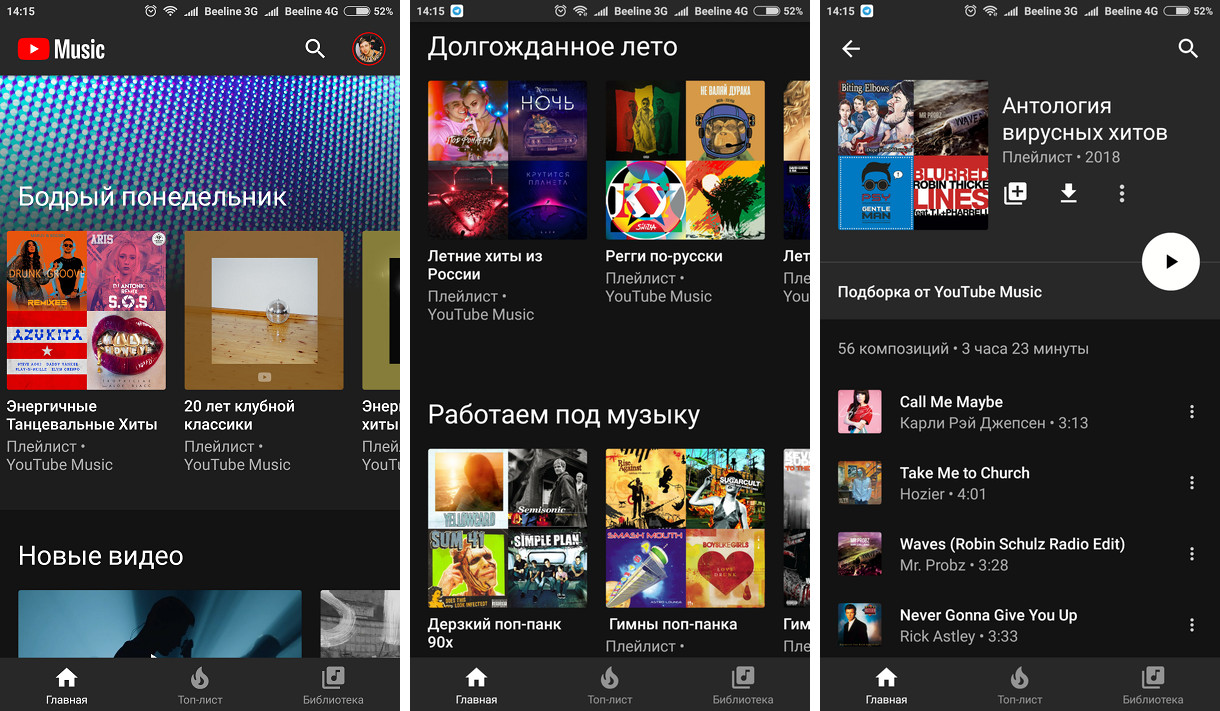1220x711 pixels.
Task: Start playback with the white round play button
Action: pyautogui.click(x=1171, y=262)
